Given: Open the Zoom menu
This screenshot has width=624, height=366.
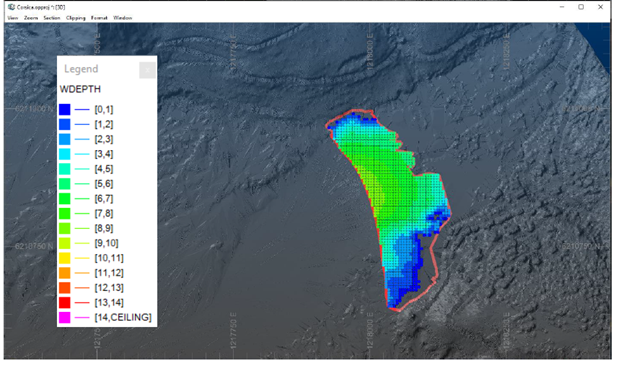Looking at the screenshot, I should (31, 18).
